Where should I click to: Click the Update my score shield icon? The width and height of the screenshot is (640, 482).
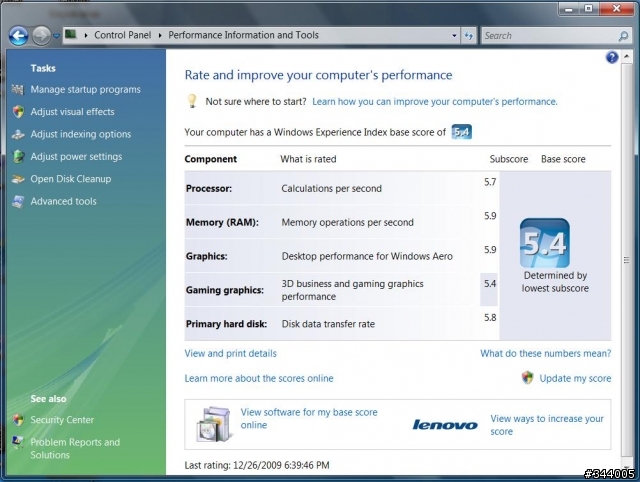pyautogui.click(x=527, y=378)
